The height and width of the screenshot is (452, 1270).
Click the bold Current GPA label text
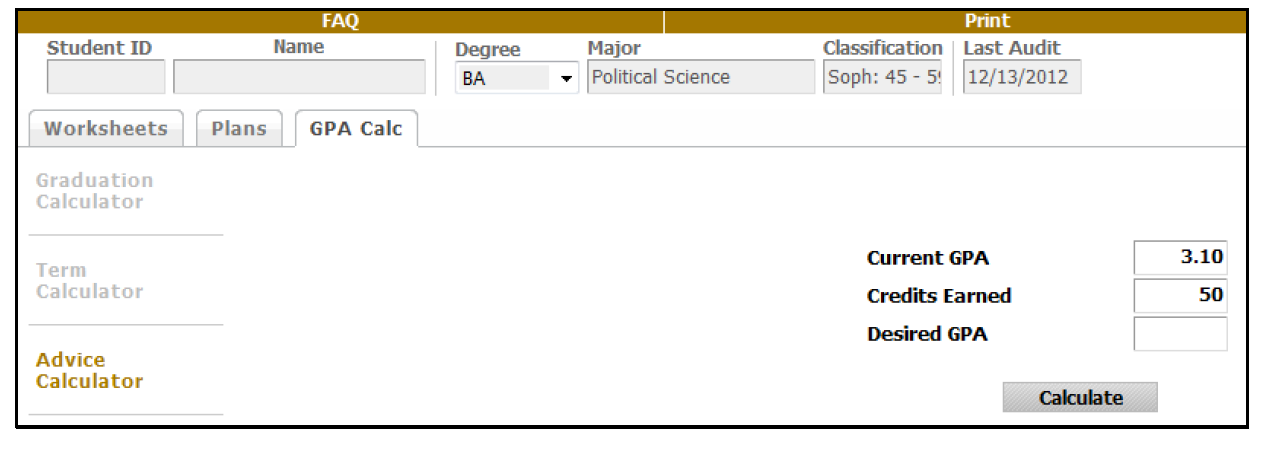point(927,259)
